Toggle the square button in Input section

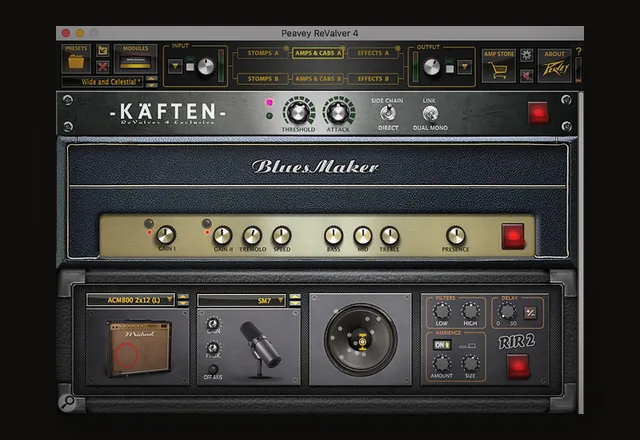(x=190, y=67)
